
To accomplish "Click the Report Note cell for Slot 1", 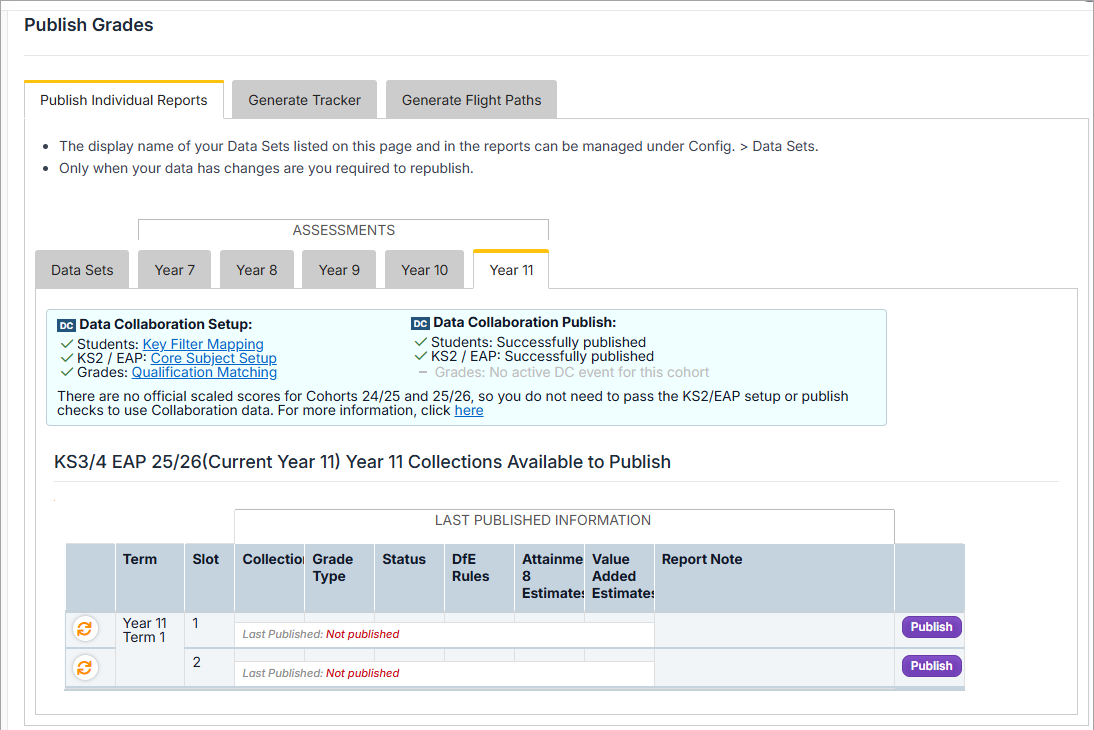I will tap(773, 630).
